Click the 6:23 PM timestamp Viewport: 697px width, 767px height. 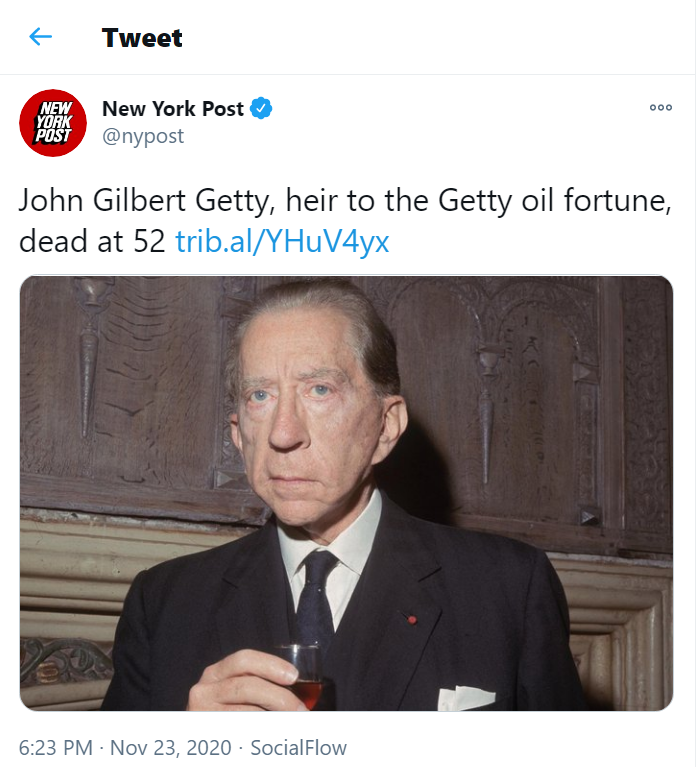click(x=56, y=747)
